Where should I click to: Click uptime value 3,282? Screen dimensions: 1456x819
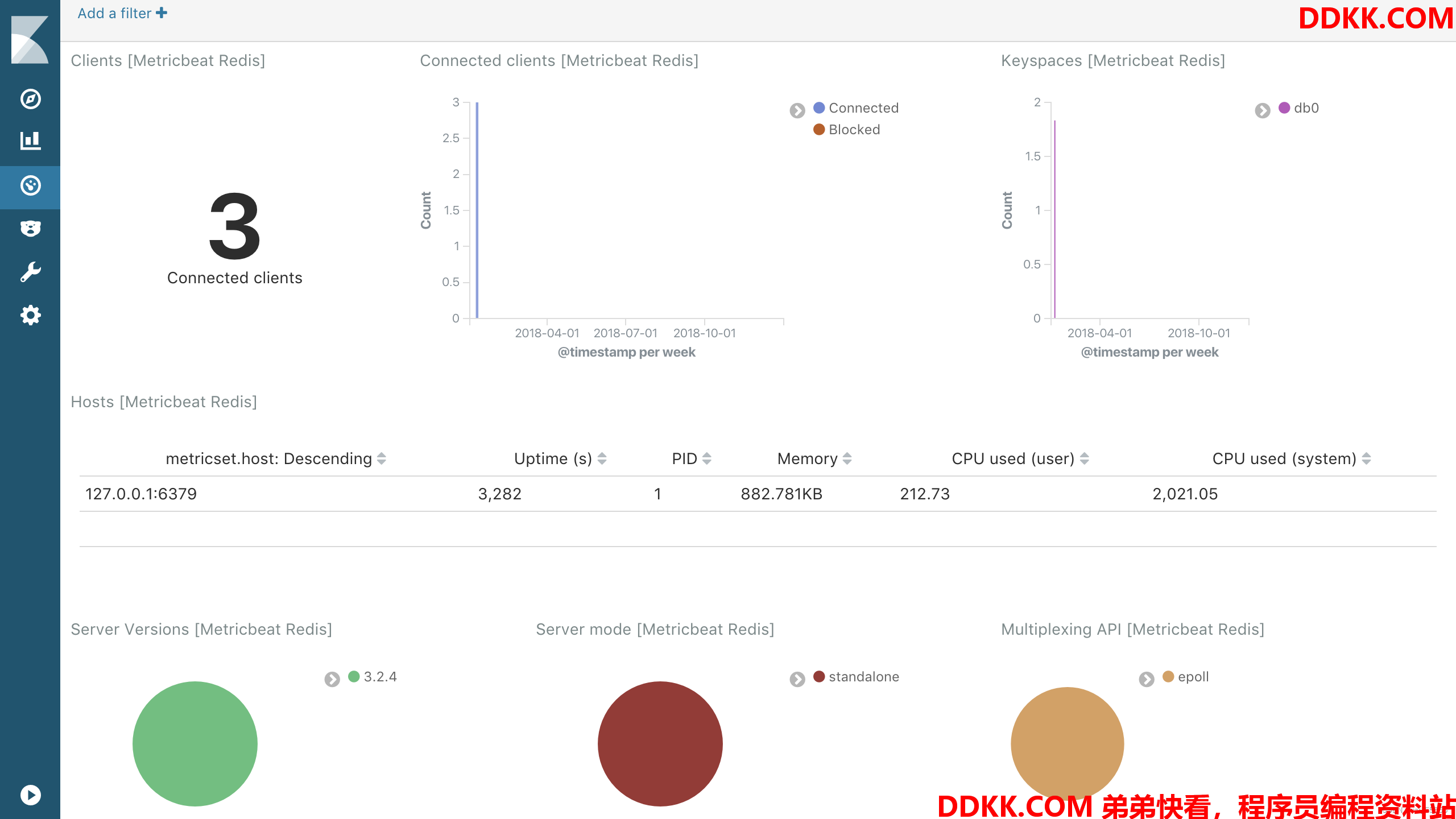(499, 494)
